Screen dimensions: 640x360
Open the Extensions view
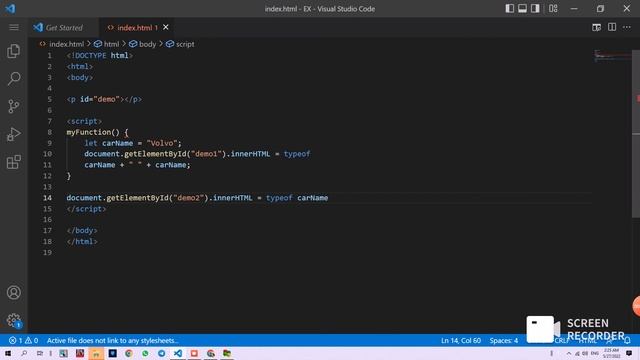point(13,162)
